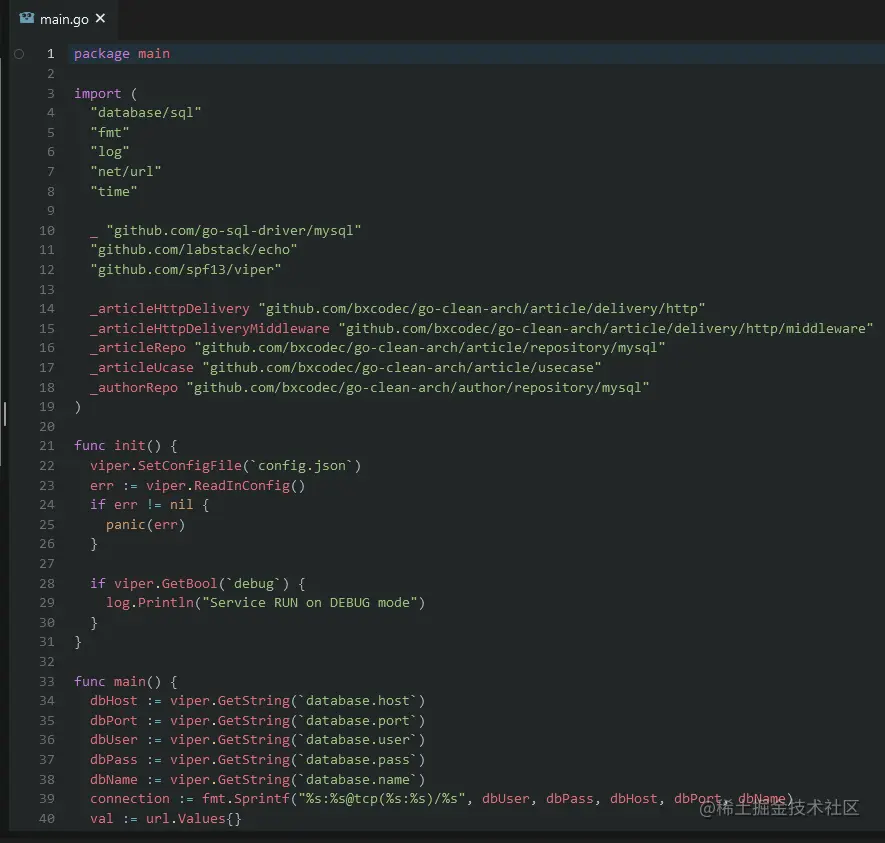Click "if err != nil" on line 24
The height and width of the screenshot is (843, 885).
click(142, 504)
